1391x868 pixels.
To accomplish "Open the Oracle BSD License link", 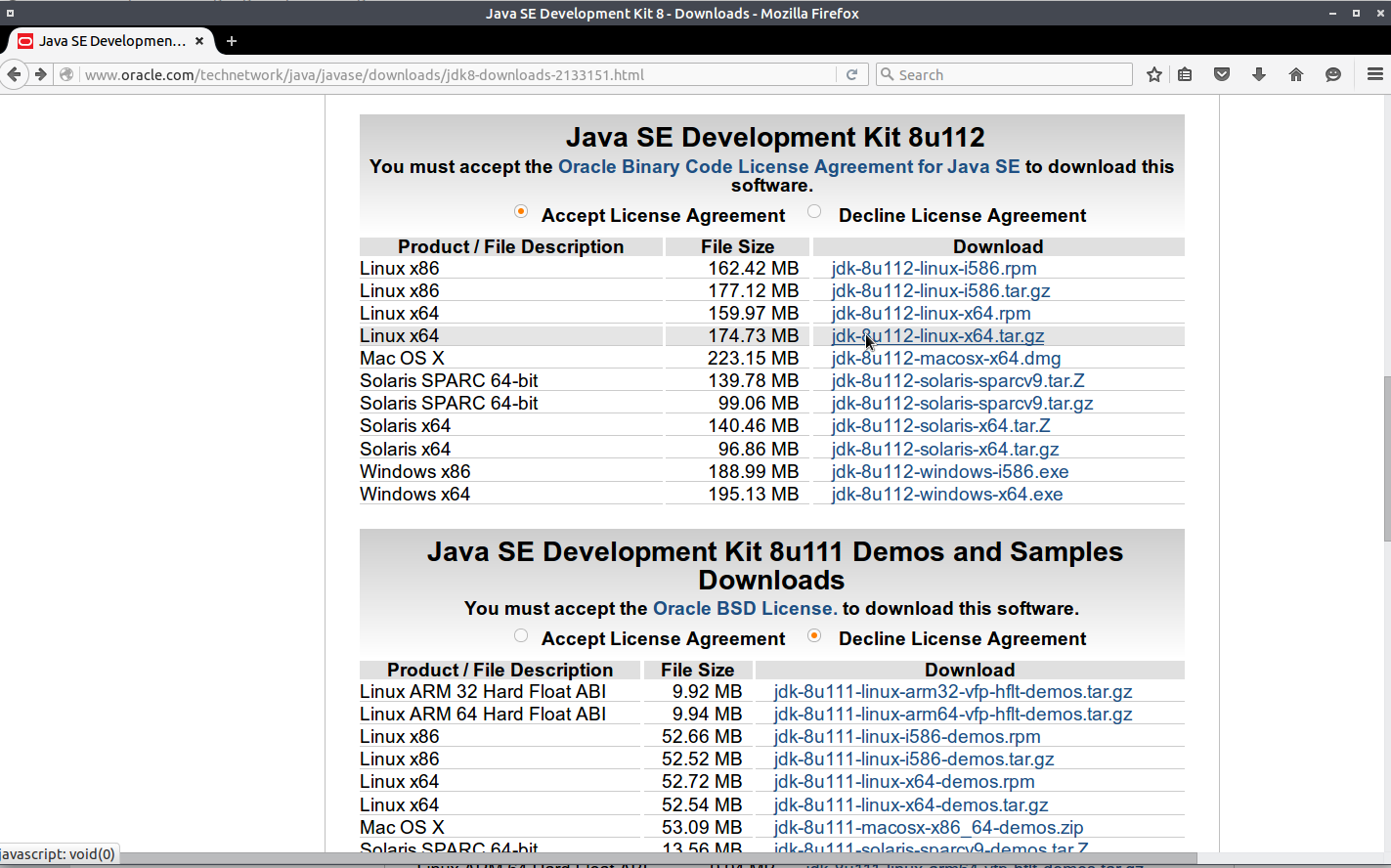I will pyautogui.click(x=745, y=609).
